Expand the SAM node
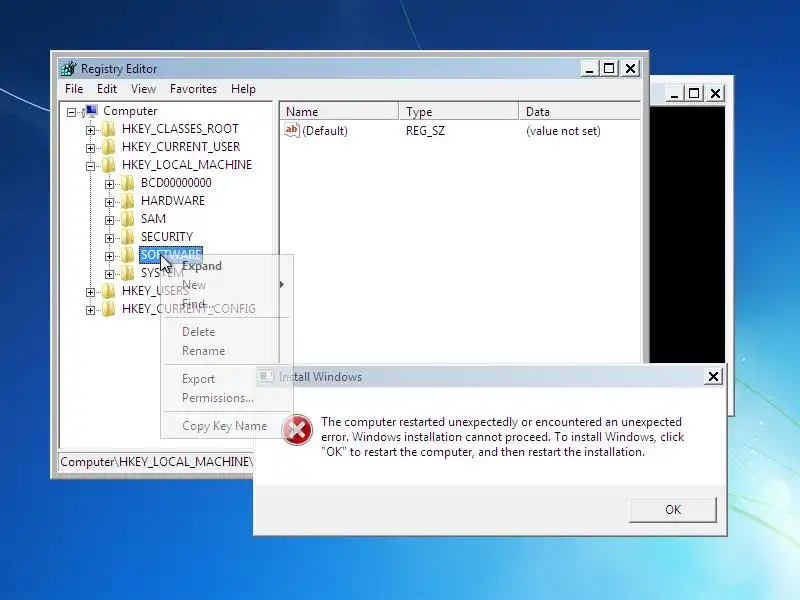The height and width of the screenshot is (600, 800). 109,220
